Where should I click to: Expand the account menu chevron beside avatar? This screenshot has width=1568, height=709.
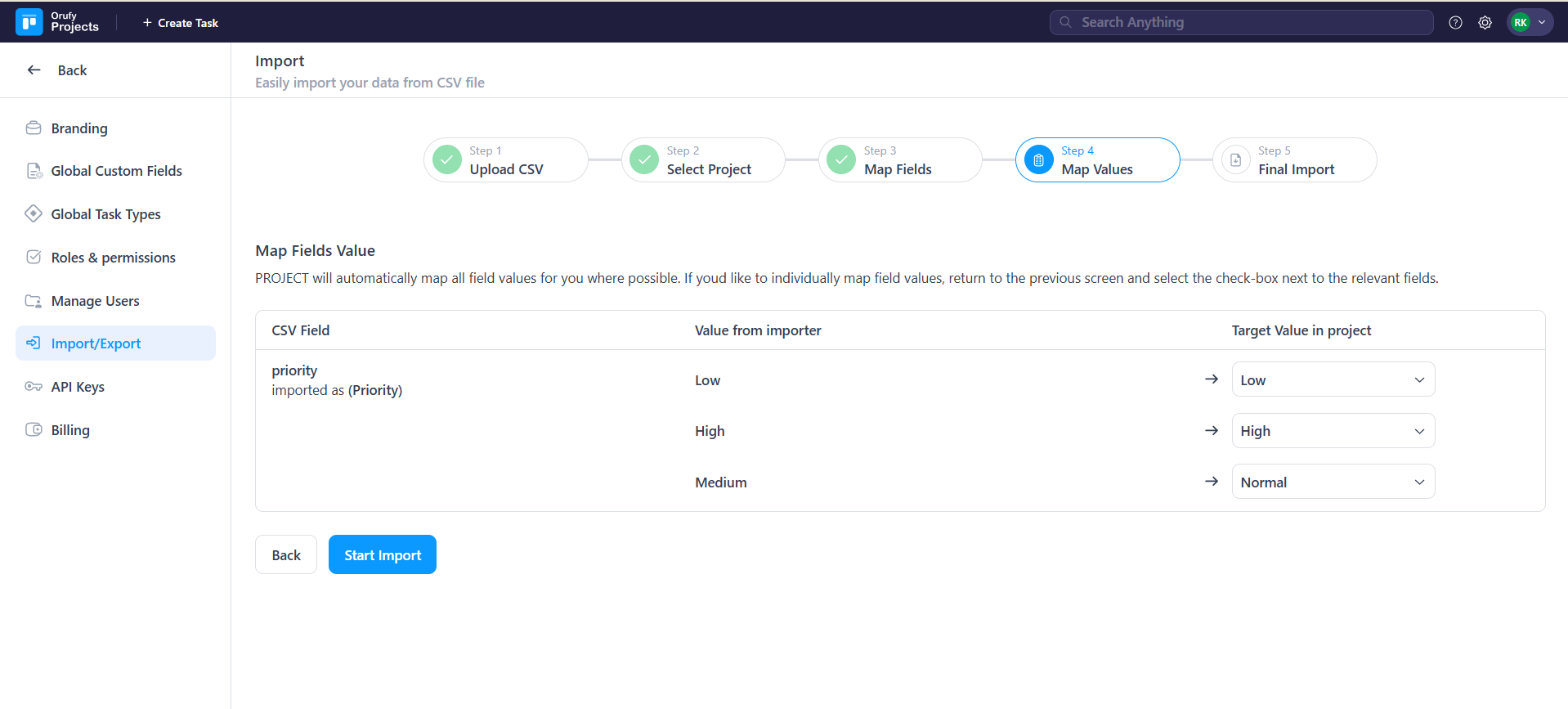1542,23
